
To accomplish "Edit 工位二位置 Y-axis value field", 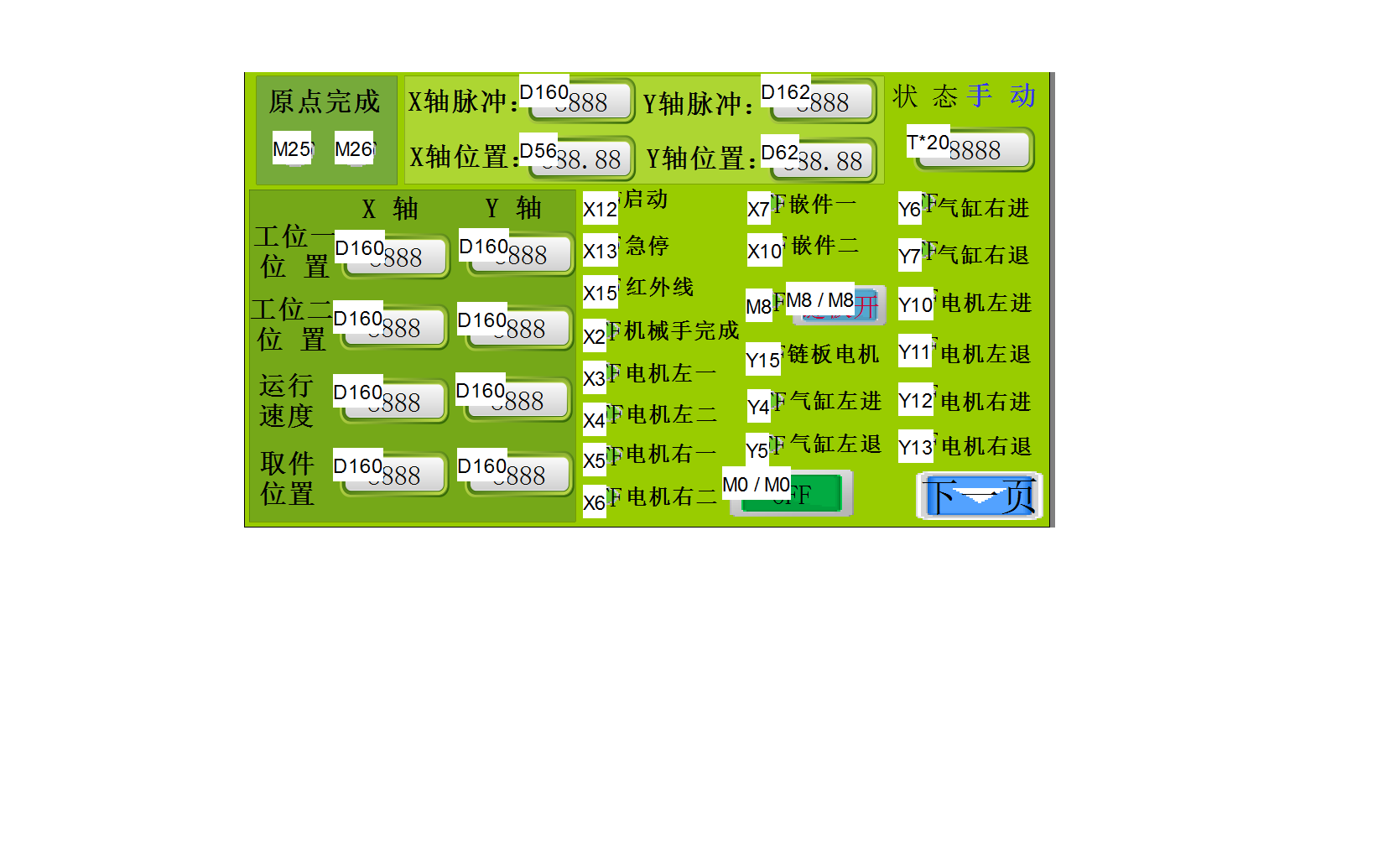I will (518, 328).
